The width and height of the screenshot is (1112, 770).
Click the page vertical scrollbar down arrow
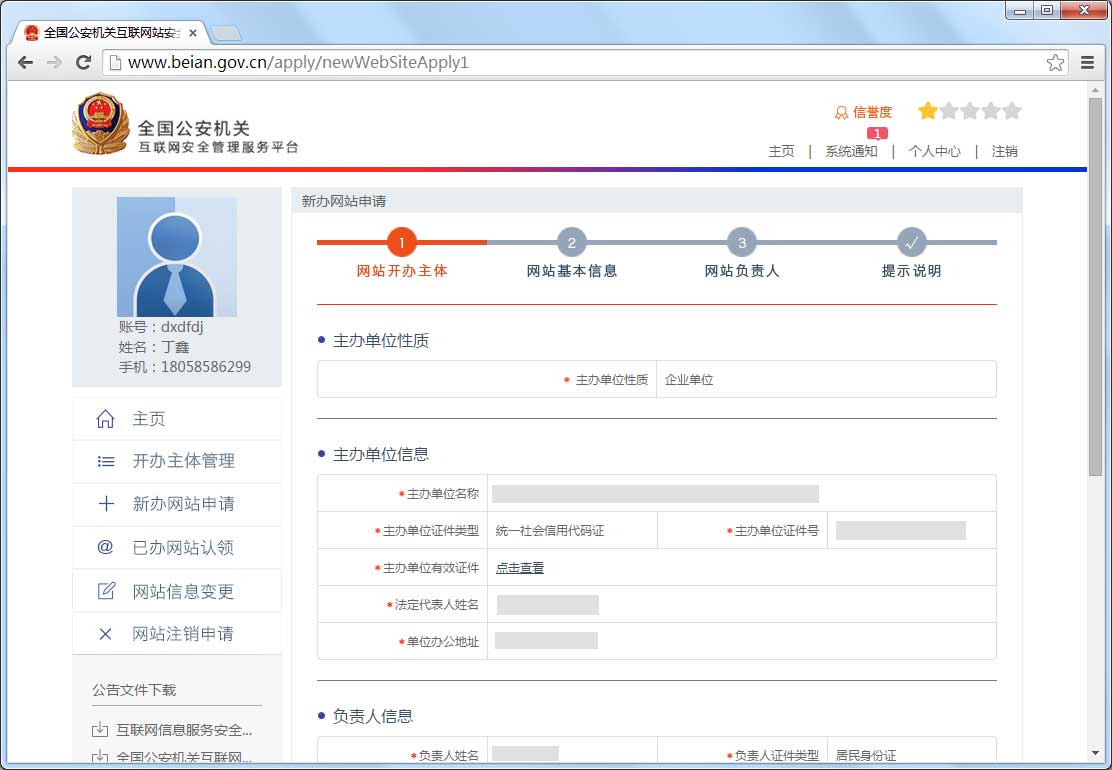tap(1097, 752)
